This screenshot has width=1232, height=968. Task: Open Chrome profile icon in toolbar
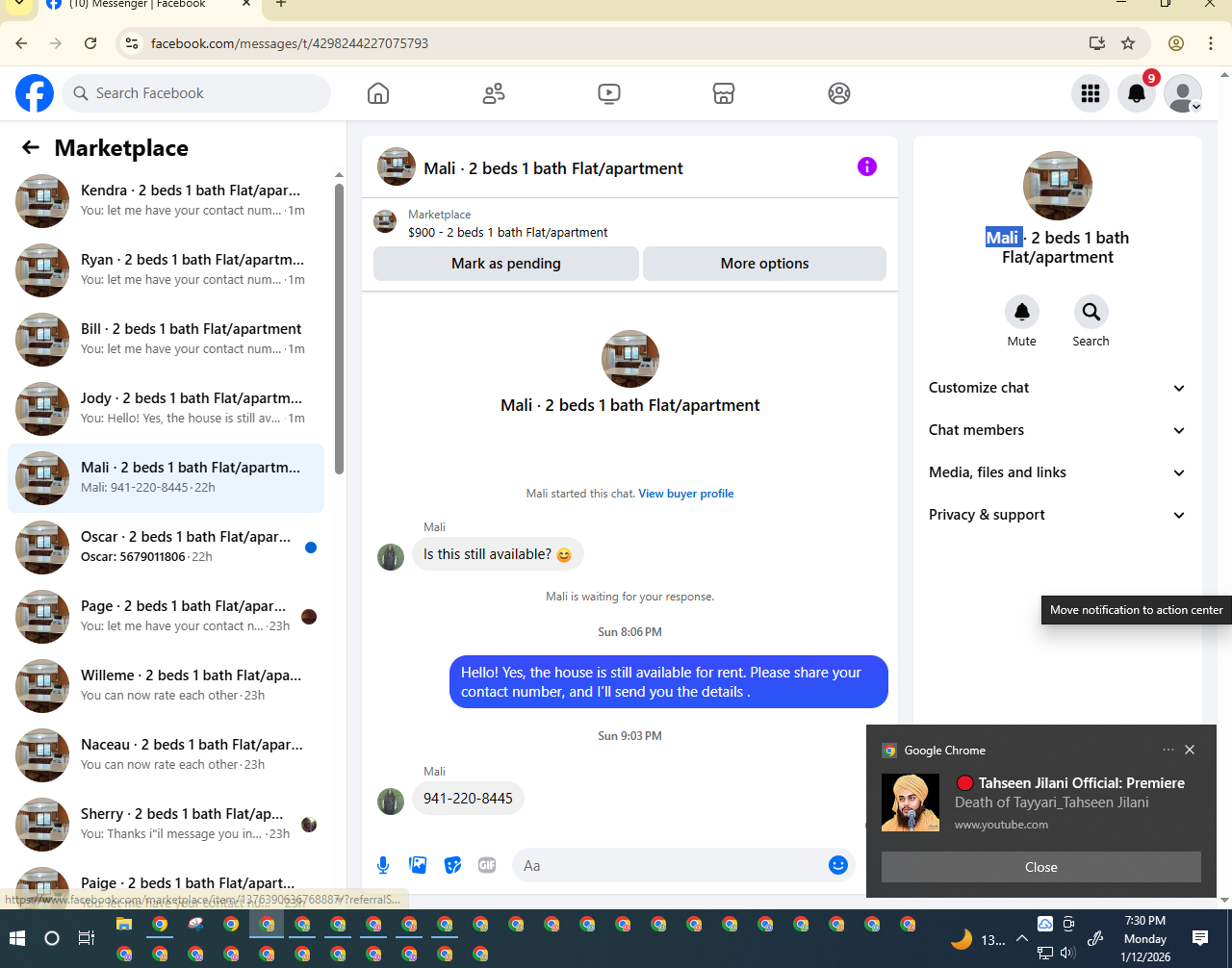pyautogui.click(x=1176, y=43)
